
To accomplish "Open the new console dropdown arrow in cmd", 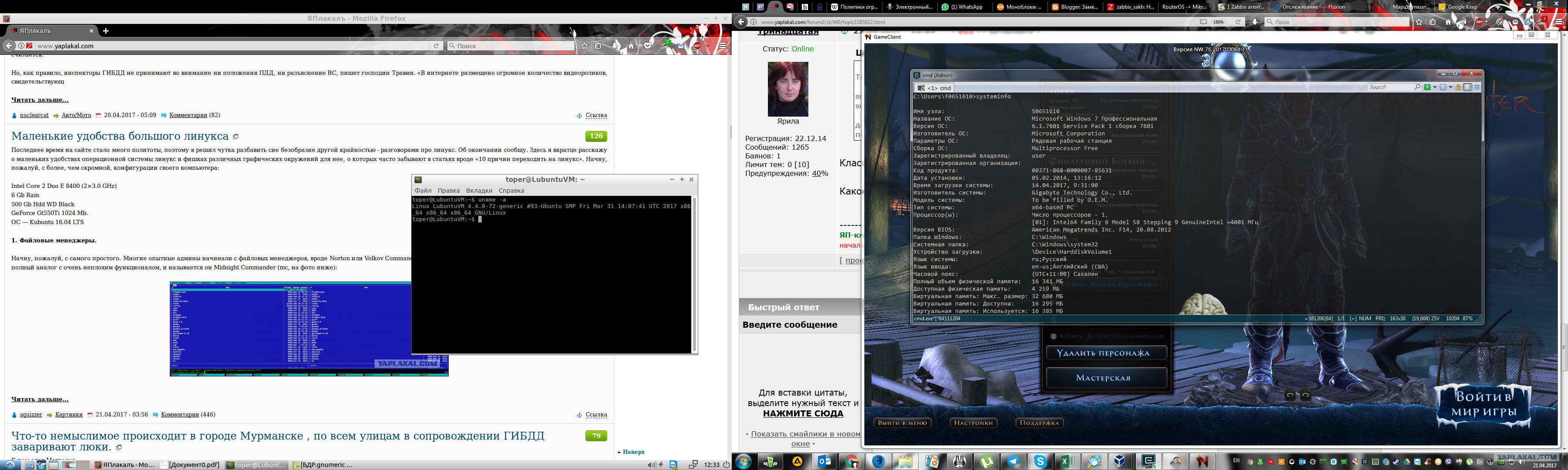I will pyautogui.click(x=1434, y=87).
